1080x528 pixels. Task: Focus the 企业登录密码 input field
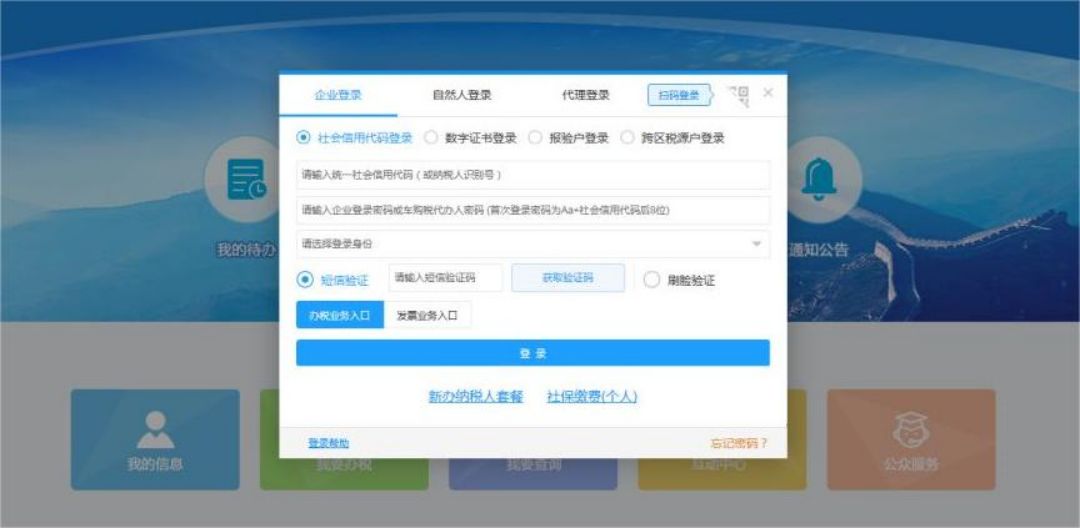pos(533,210)
